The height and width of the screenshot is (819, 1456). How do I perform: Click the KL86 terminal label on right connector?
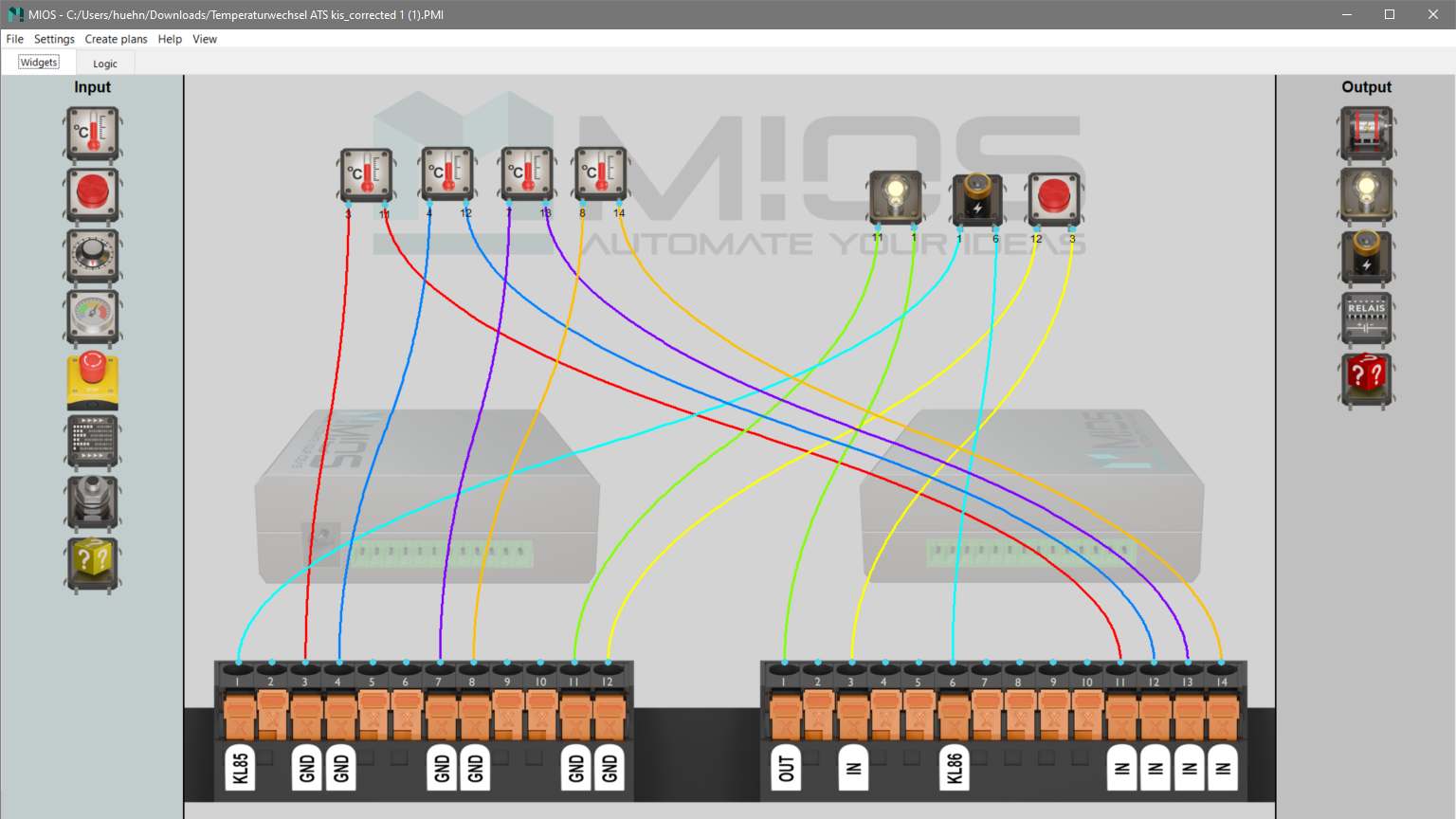pyautogui.click(x=954, y=768)
